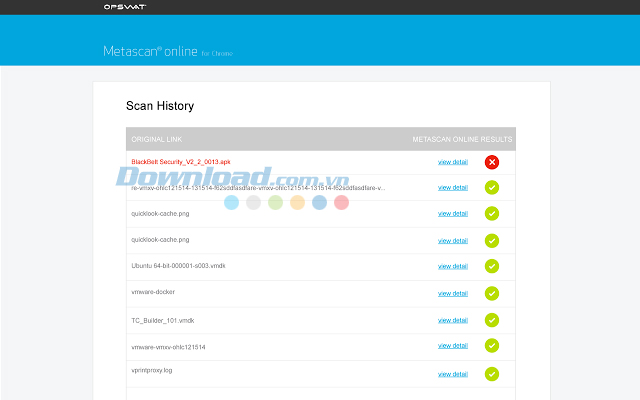
Task: Click green check icon for re-vmxv-ohlc121514 row
Action: click(492, 188)
